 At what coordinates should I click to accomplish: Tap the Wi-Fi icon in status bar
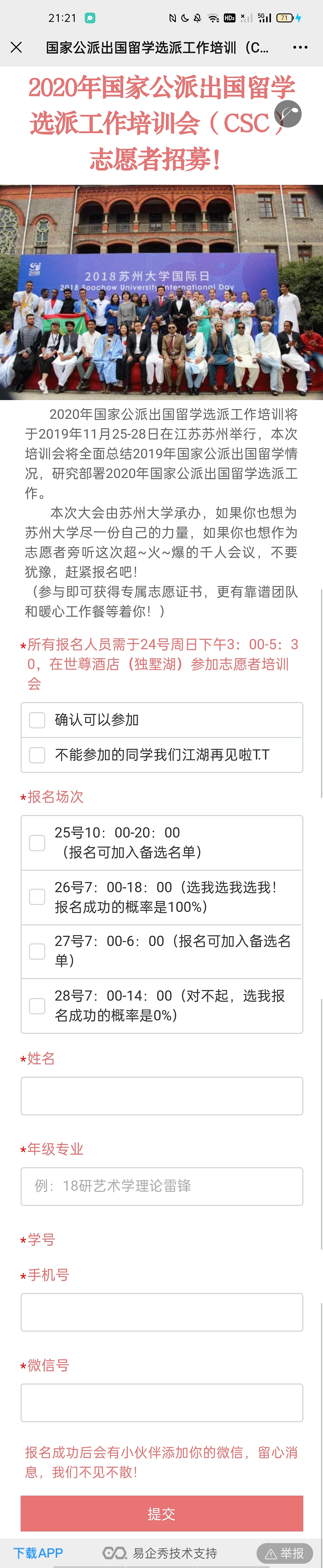click(213, 18)
